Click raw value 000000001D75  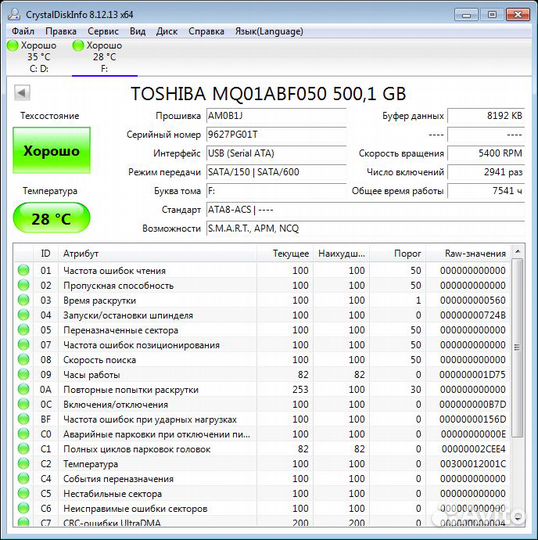tap(472, 374)
